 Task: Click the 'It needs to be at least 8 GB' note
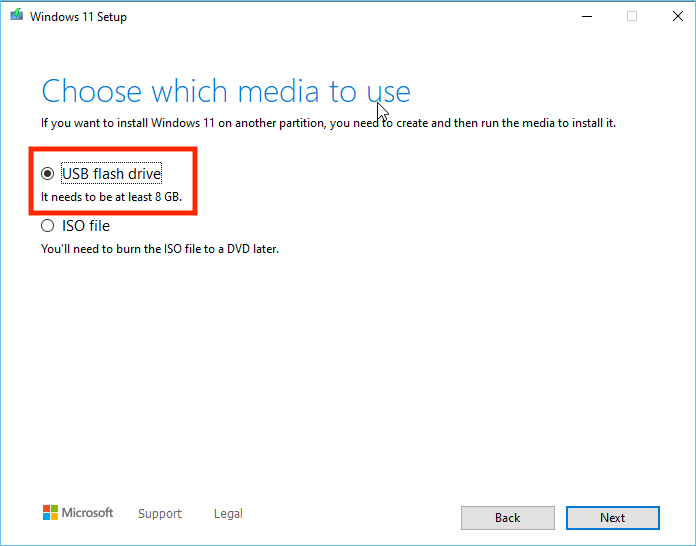(112, 197)
